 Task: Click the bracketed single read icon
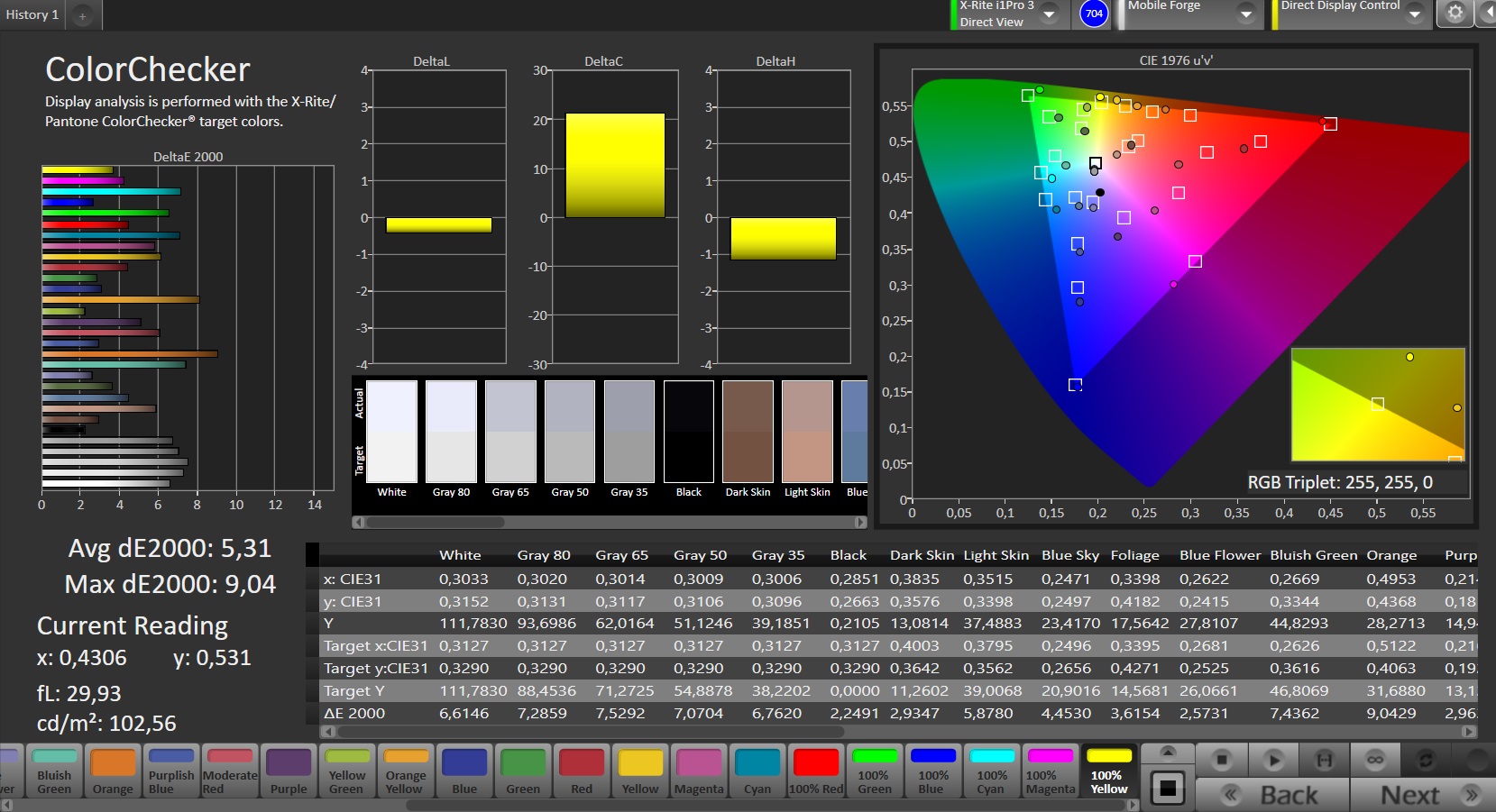tap(1324, 761)
